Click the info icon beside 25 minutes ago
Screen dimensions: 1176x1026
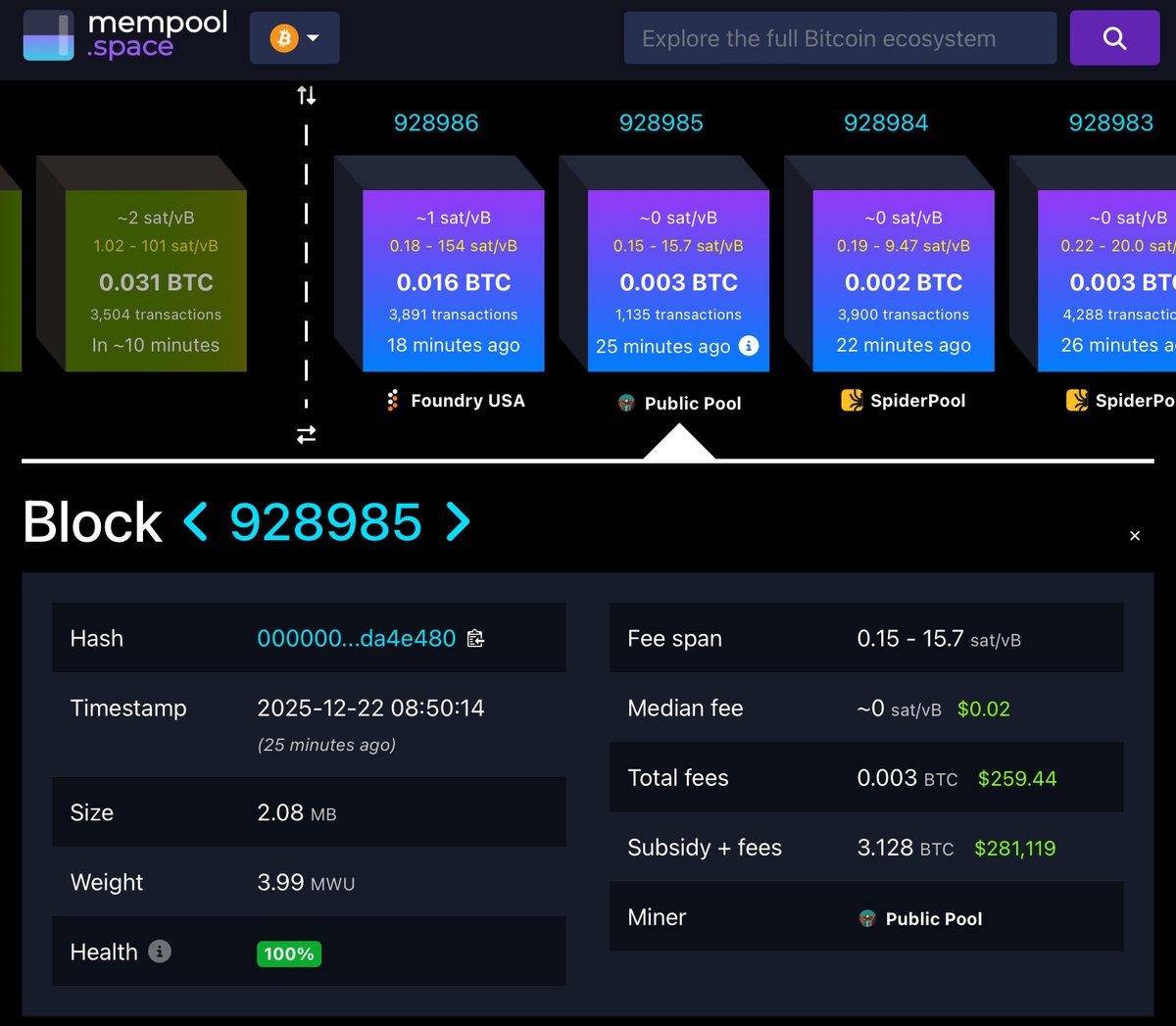[749, 345]
